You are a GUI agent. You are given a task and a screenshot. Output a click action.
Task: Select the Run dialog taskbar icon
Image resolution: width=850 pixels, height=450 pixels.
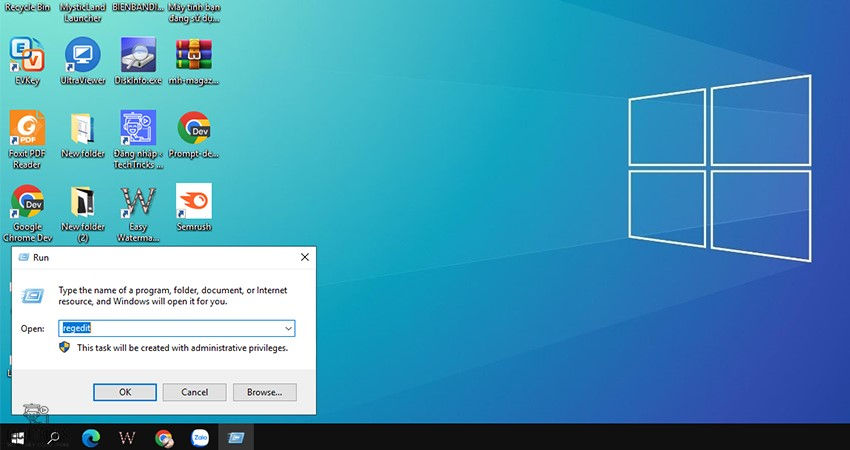pyautogui.click(x=236, y=437)
